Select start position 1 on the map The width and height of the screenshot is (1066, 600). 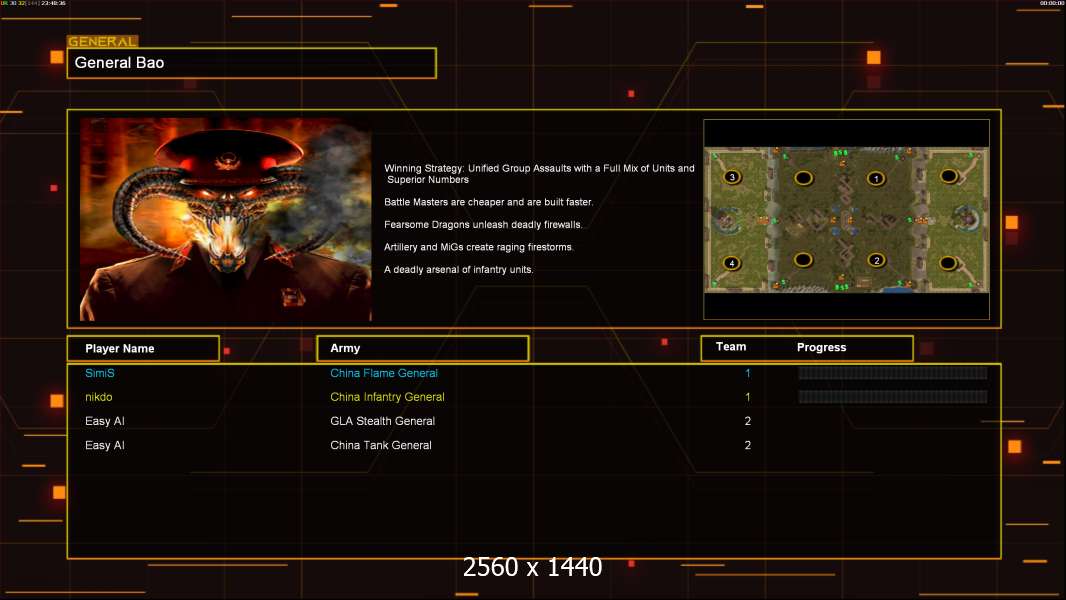click(876, 179)
